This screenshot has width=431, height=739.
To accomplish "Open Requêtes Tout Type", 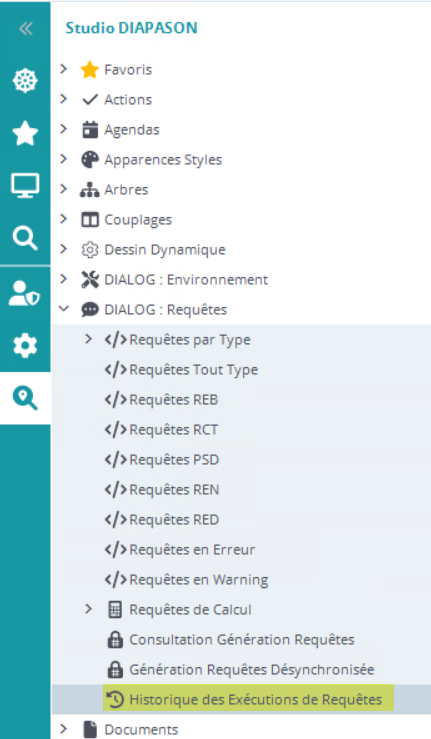I will (194, 370).
